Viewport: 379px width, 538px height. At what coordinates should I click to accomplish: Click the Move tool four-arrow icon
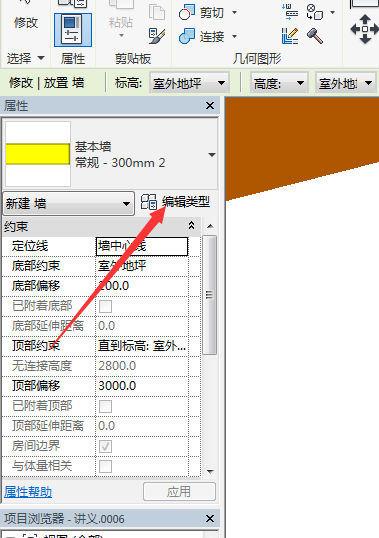pyautogui.click(x=365, y=29)
